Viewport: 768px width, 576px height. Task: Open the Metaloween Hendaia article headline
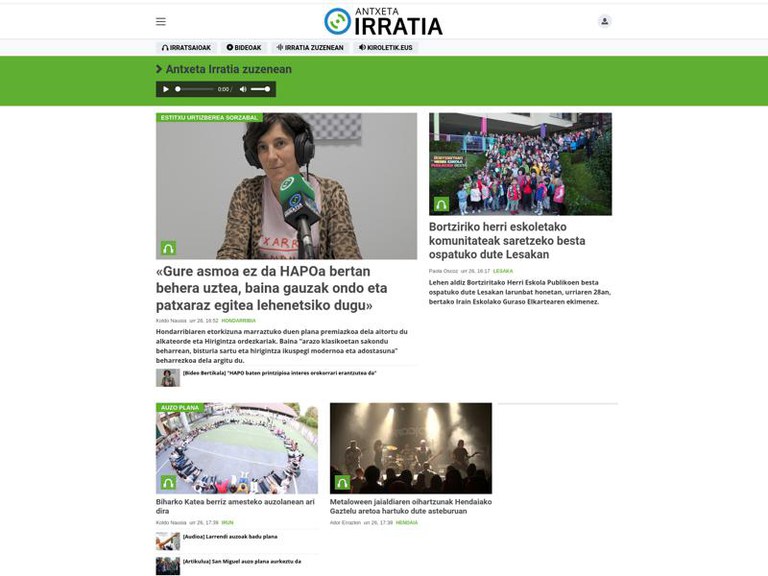point(410,507)
